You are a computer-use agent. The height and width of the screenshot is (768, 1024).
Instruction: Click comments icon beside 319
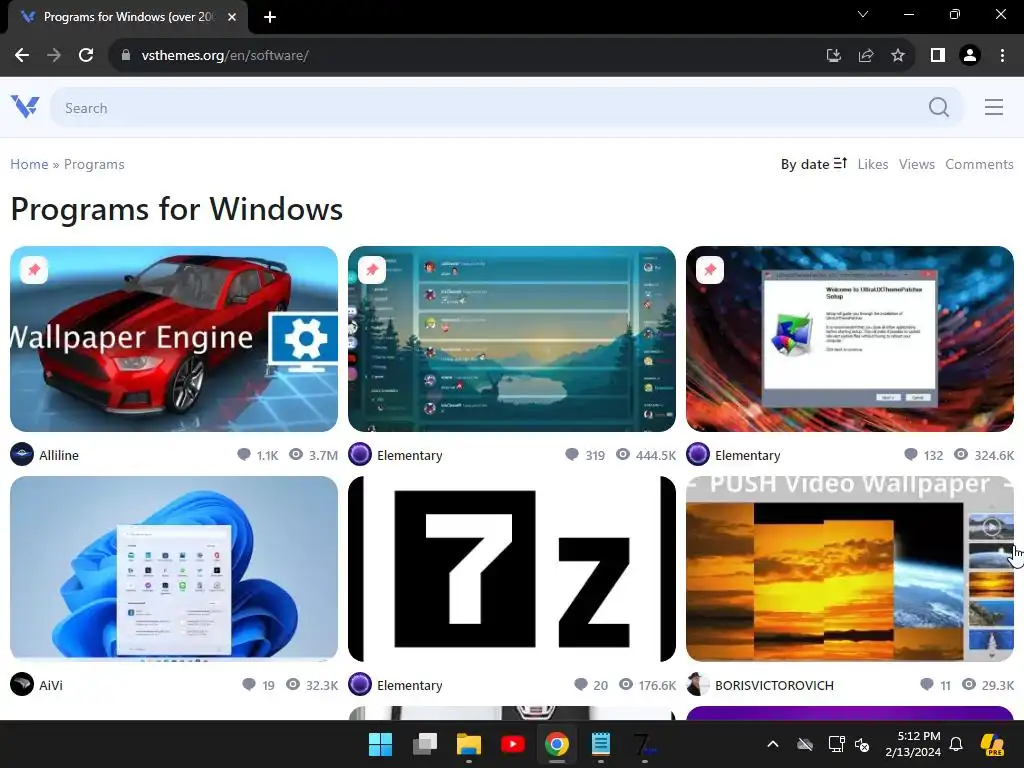click(571, 455)
